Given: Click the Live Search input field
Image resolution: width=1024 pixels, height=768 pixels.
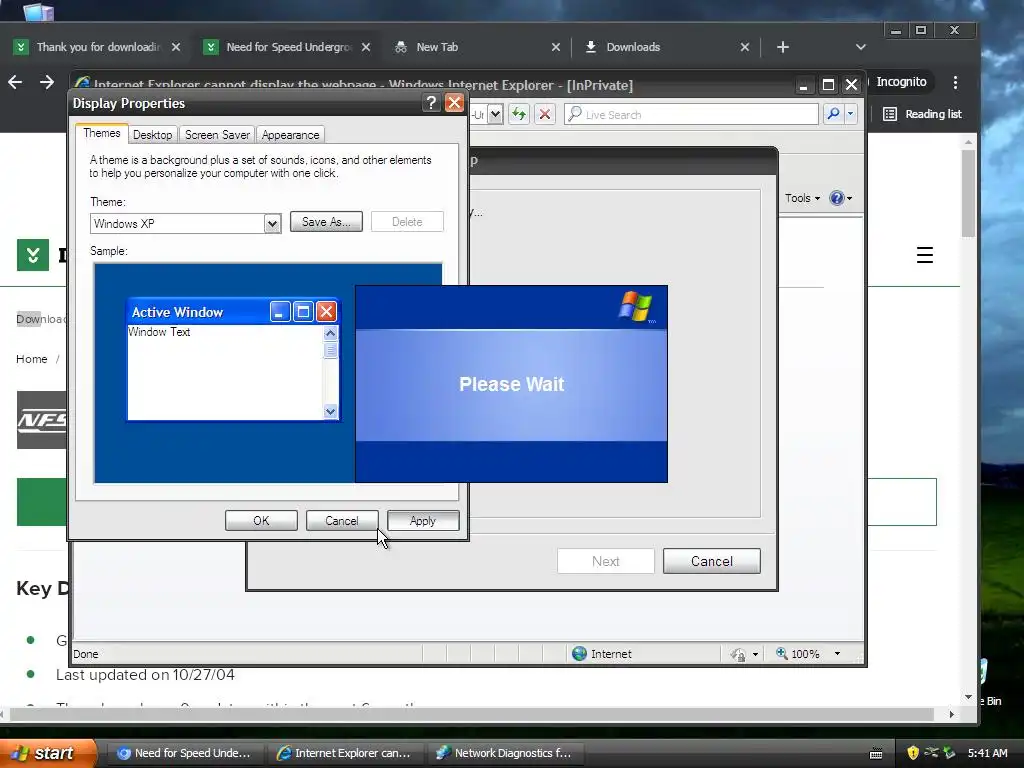Looking at the screenshot, I should 692,114.
